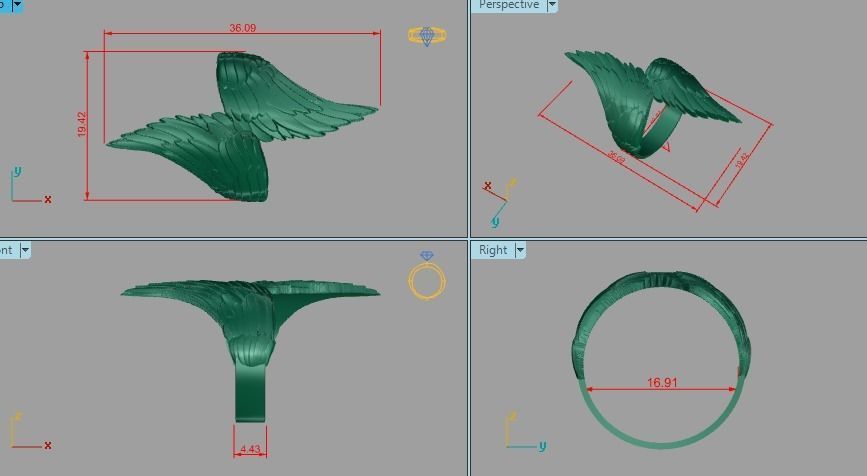Click the ring shank in Front view

click(x=250, y=391)
